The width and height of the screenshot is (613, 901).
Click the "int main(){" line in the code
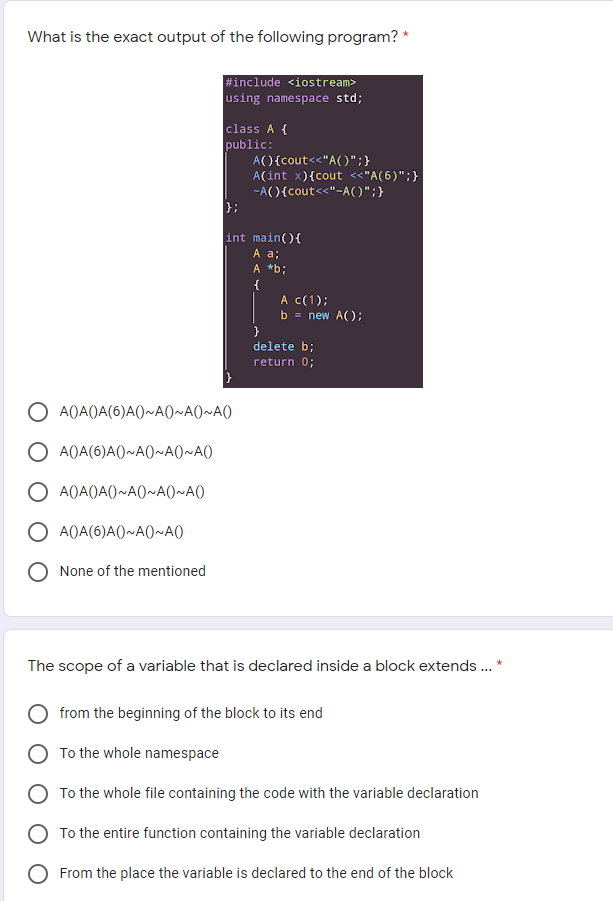pyautogui.click(x=262, y=238)
